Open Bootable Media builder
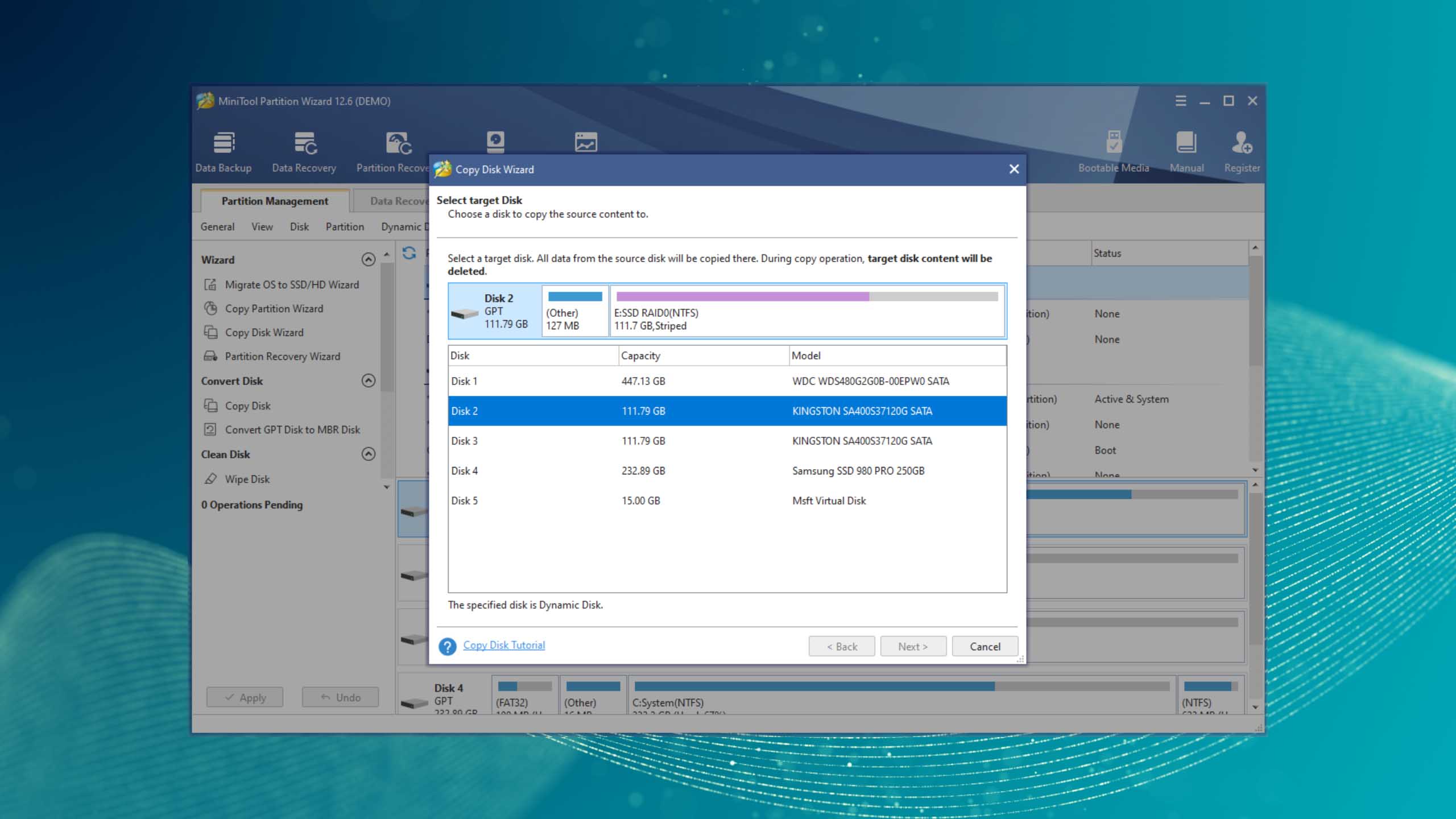This screenshot has height=819, width=1456. tap(1113, 152)
